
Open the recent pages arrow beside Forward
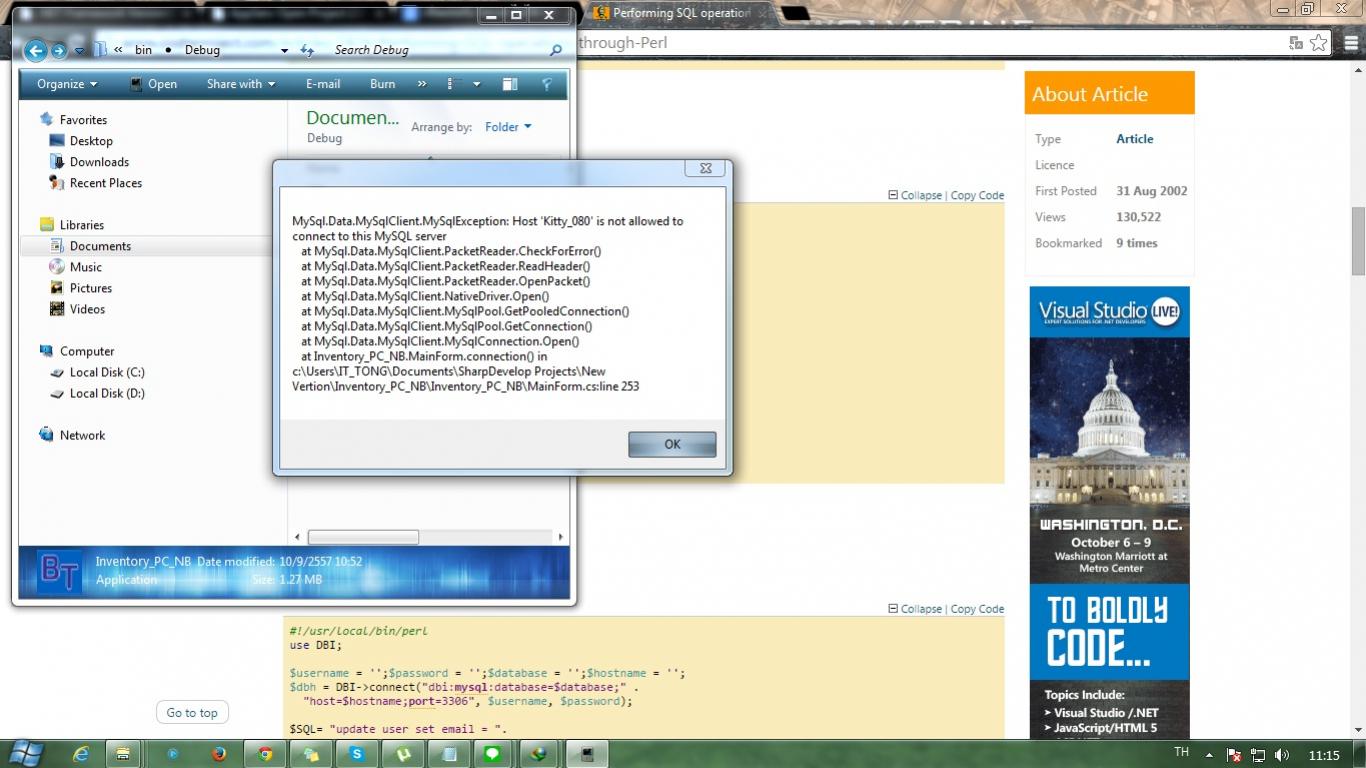pos(79,51)
